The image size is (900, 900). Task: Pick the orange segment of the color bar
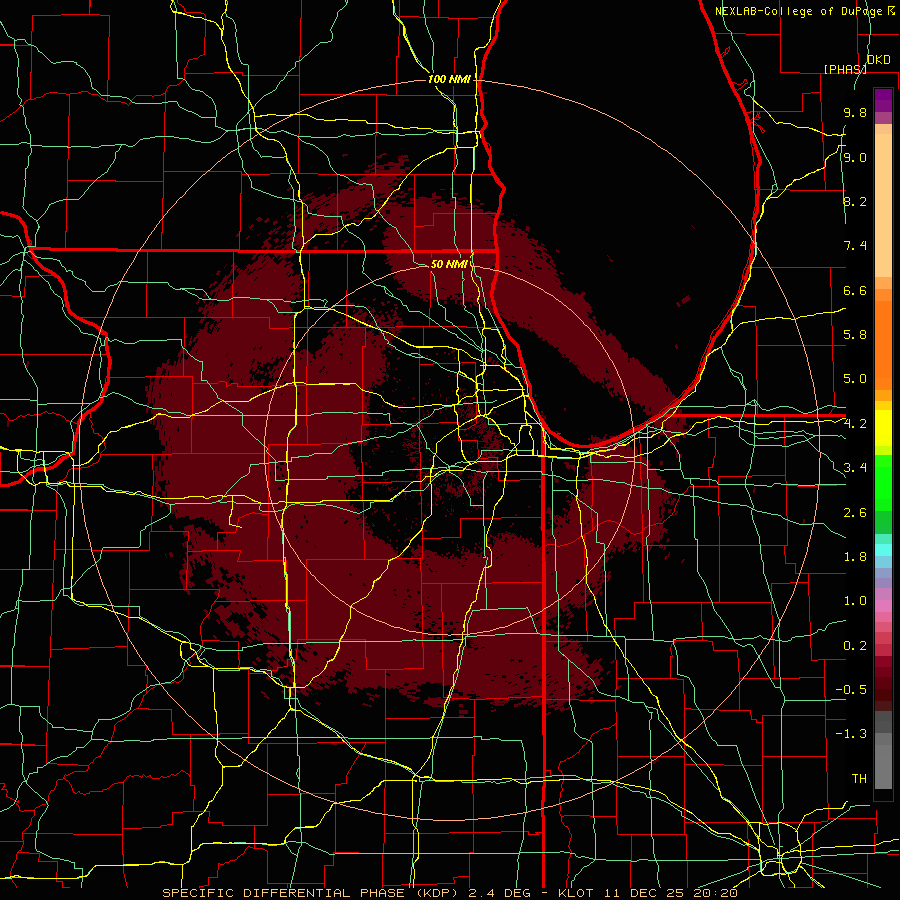(883, 345)
